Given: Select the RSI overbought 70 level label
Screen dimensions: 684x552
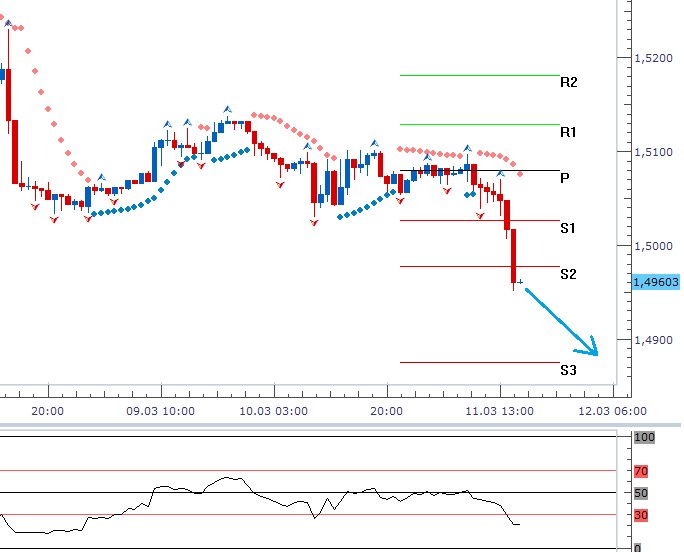Looking at the screenshot, I should [x=640, y=470].
